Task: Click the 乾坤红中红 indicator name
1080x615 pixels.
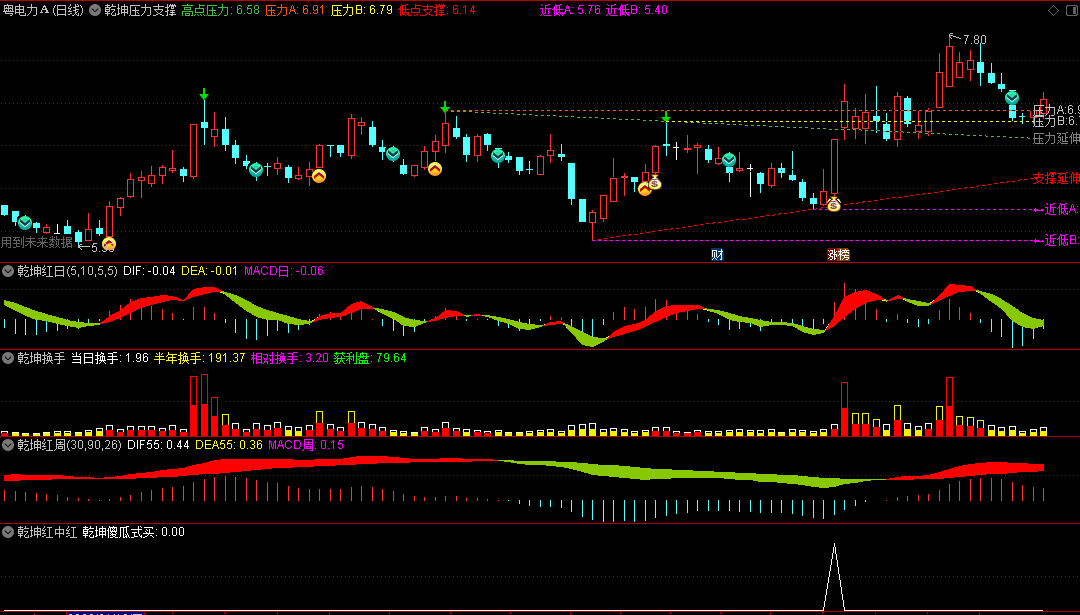Action: pyautogui.click(x=47, y=532)
